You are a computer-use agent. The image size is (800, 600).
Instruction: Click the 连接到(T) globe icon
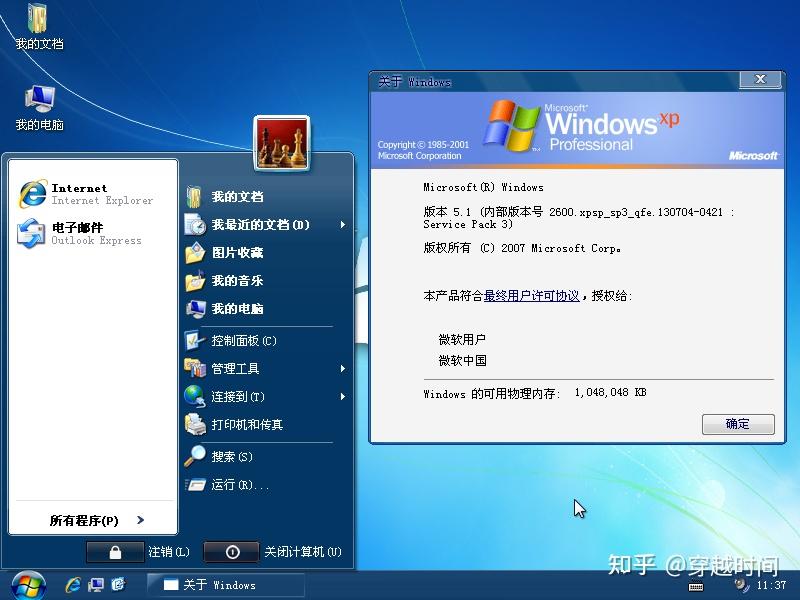(195, 396)
